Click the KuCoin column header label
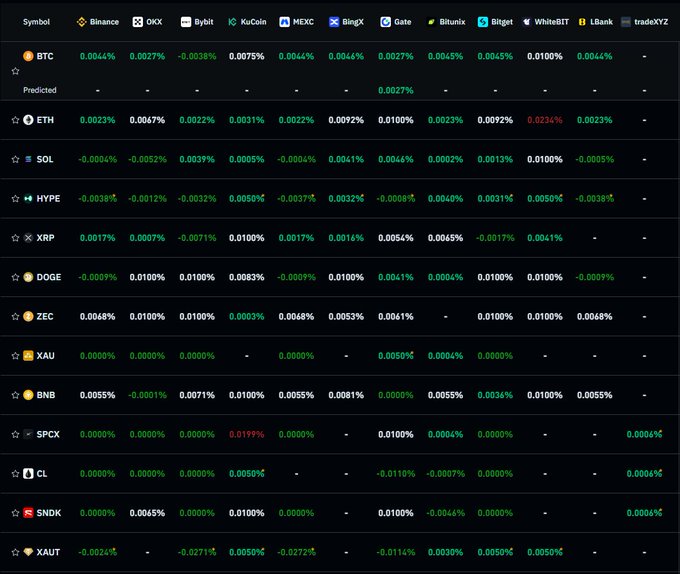680x574 pixels. 253,22
